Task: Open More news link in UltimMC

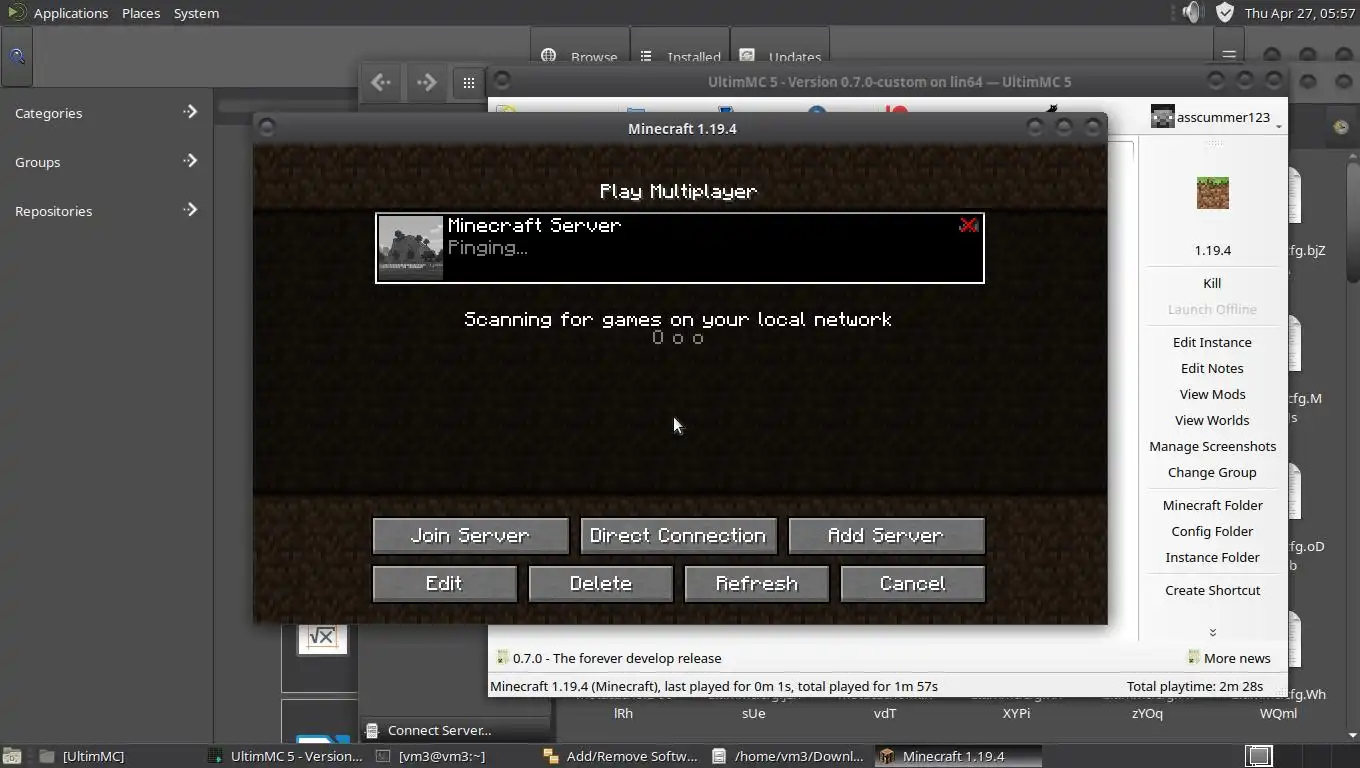Action: tap(1237, 658)
